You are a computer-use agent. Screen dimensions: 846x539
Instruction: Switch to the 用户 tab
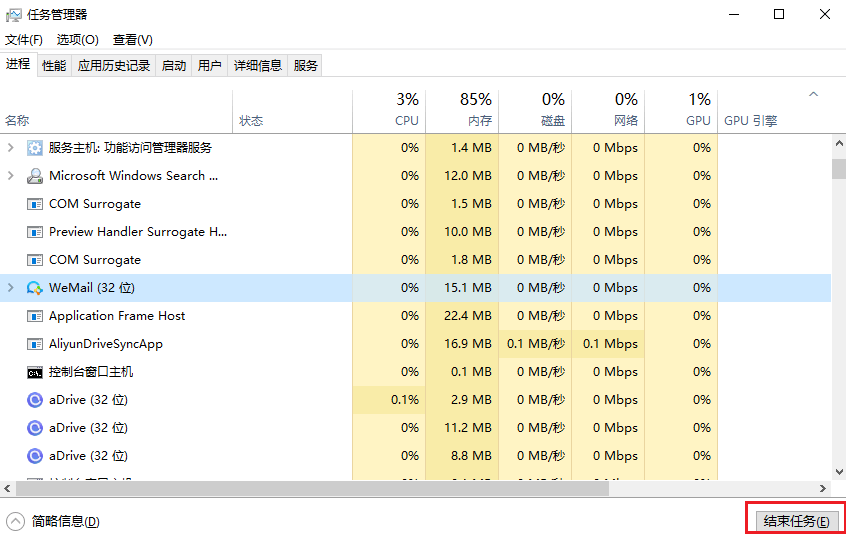pyautogui.click(x=209, y=66)
